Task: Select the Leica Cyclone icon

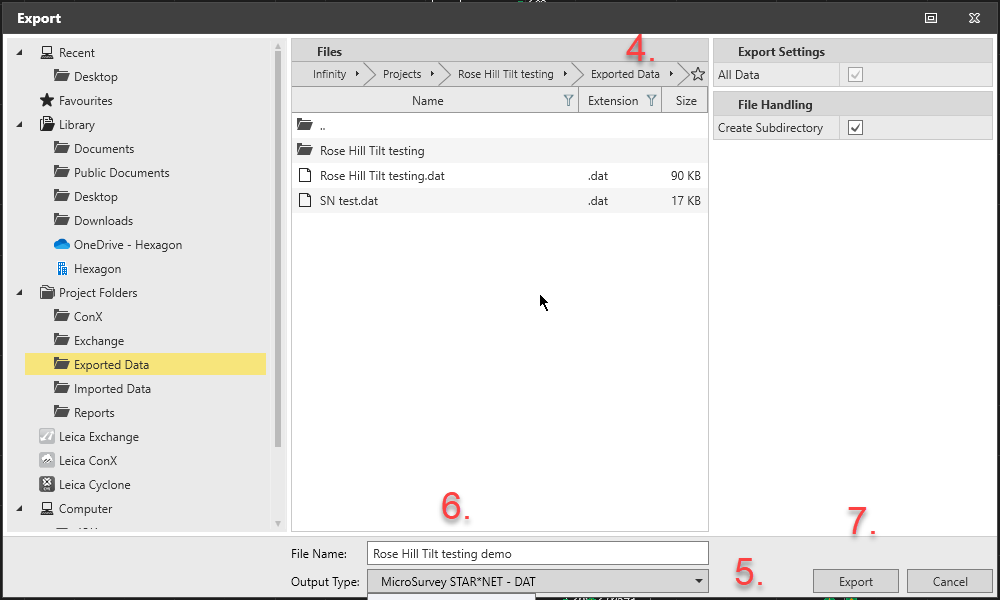Action: (x=46, y=485)
